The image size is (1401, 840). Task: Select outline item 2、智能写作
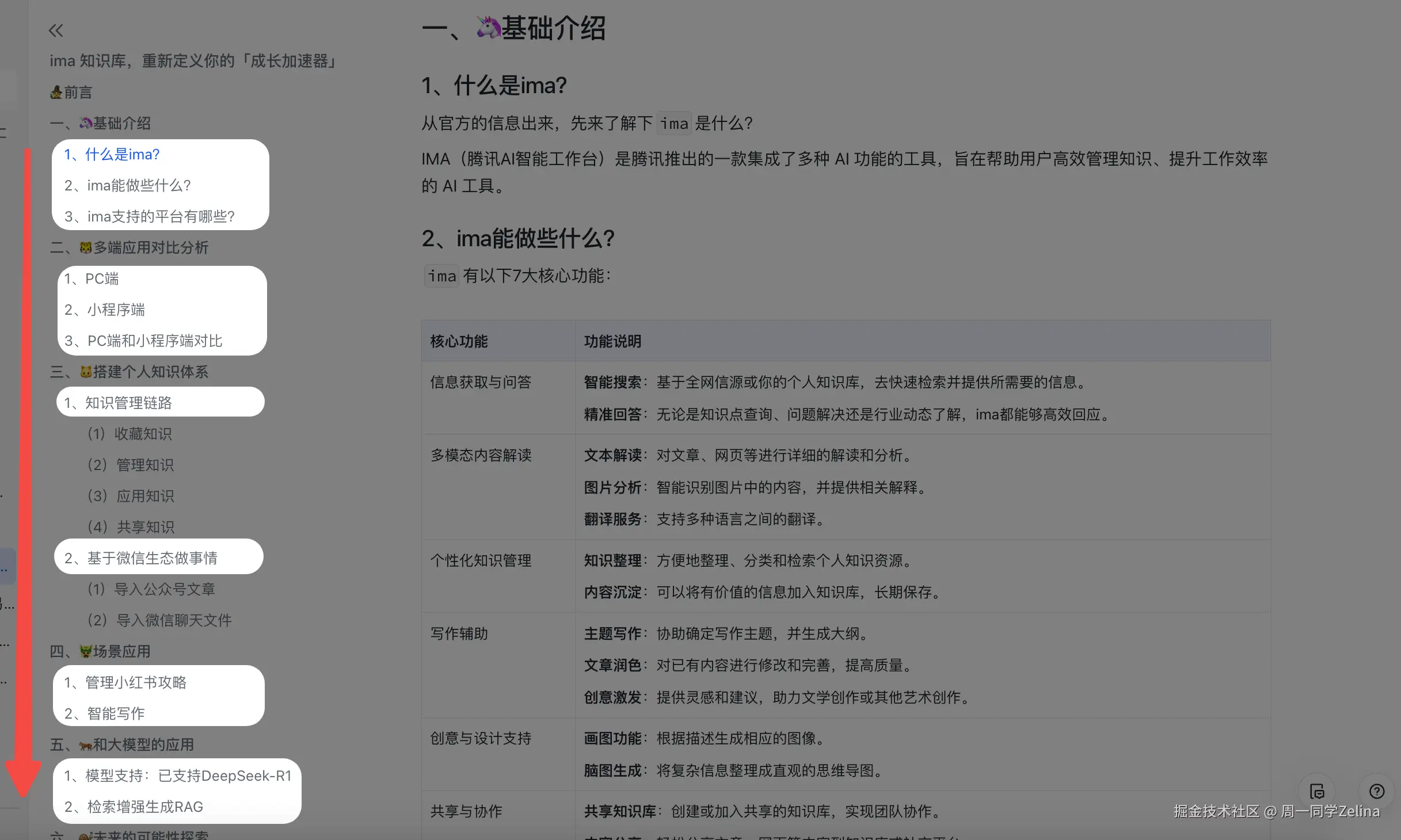point(104,713)
